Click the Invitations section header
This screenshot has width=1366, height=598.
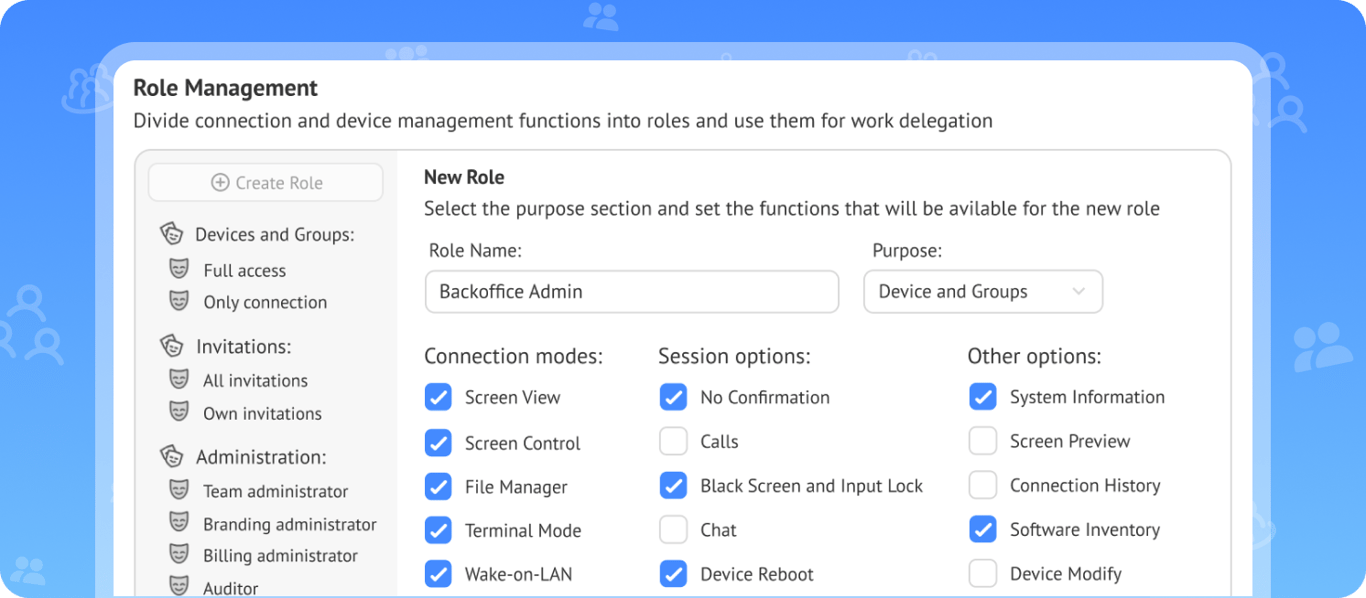[243, 347]
